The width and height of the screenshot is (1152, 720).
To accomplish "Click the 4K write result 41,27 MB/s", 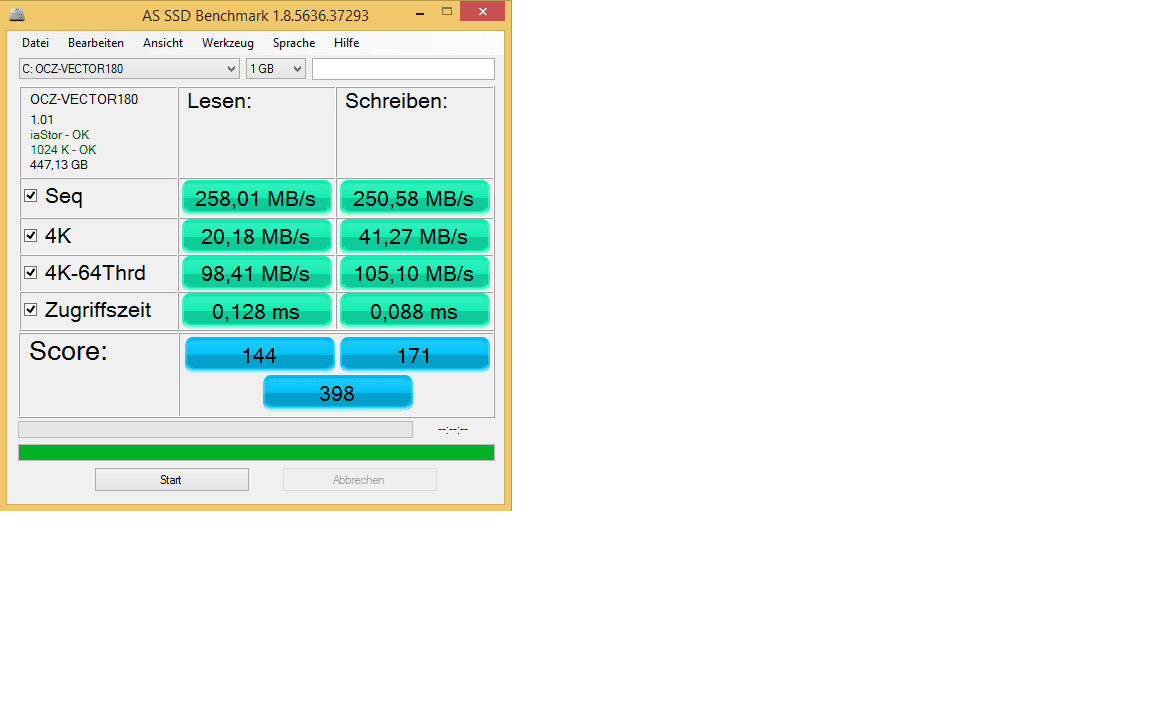I will click(414, 237).
